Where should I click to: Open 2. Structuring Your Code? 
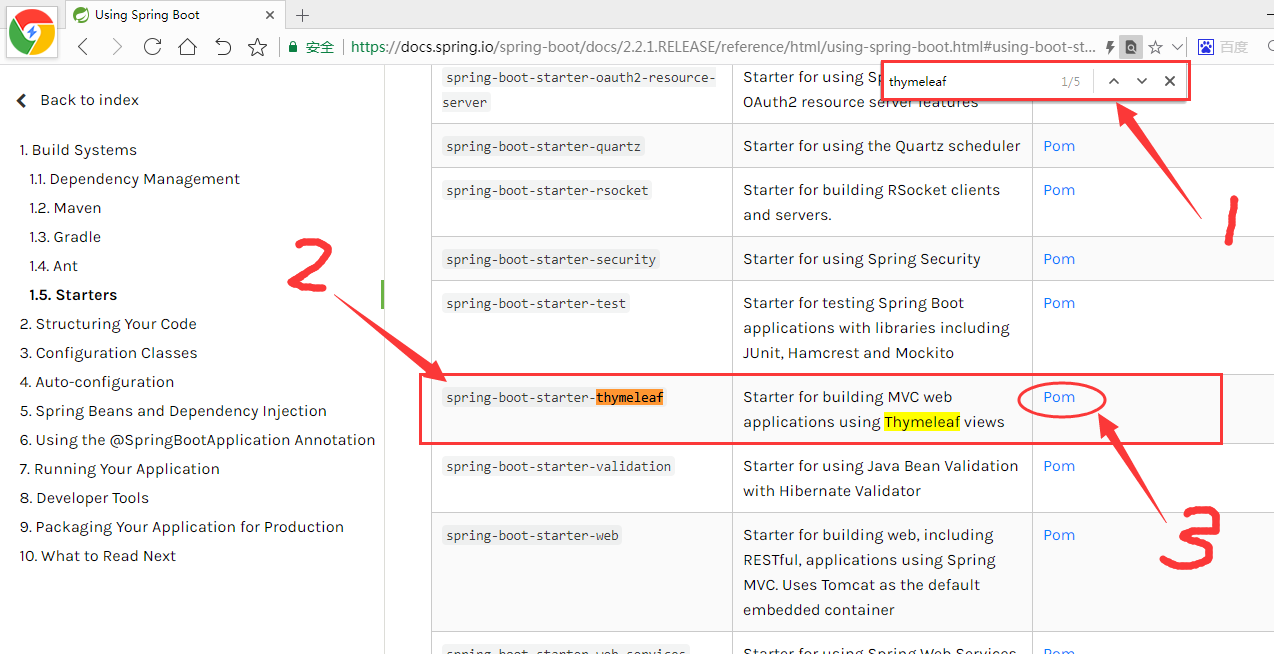click(x=108, y=324)
